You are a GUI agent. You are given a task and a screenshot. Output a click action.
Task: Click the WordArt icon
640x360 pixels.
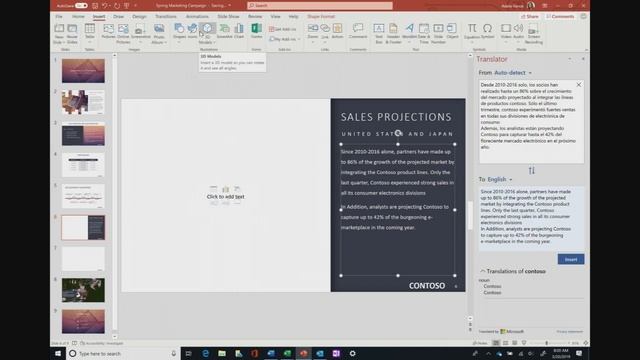(x=409, y=28)
